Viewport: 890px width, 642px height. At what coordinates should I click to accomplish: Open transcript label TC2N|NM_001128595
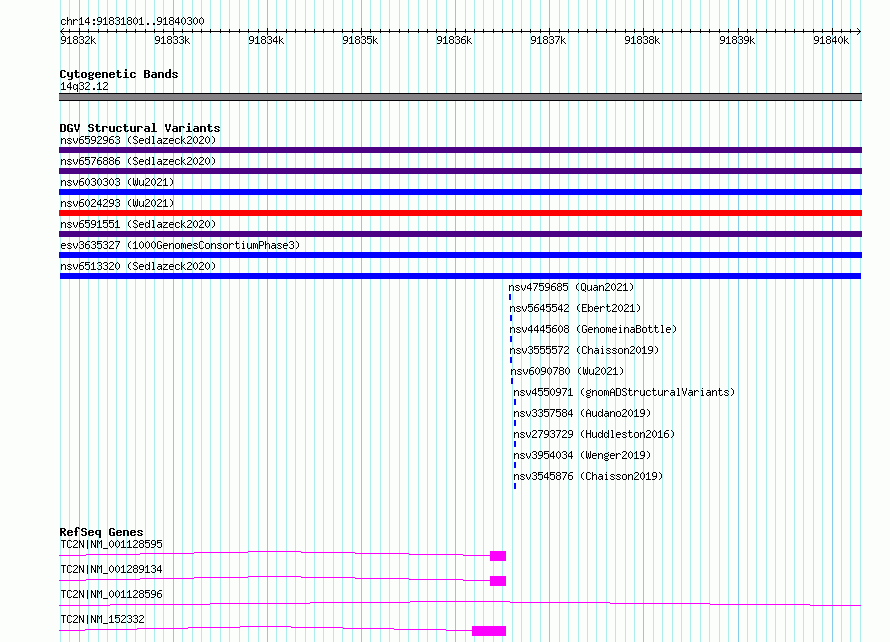click(x=111, y=544)
